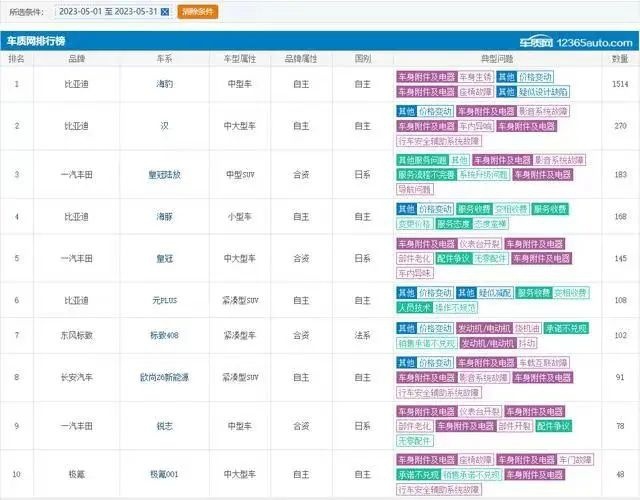Image resolution: width=640 pixels, height=500 pixels.
Task: Click the 车系 column header
Action: (x=164, y=59)
